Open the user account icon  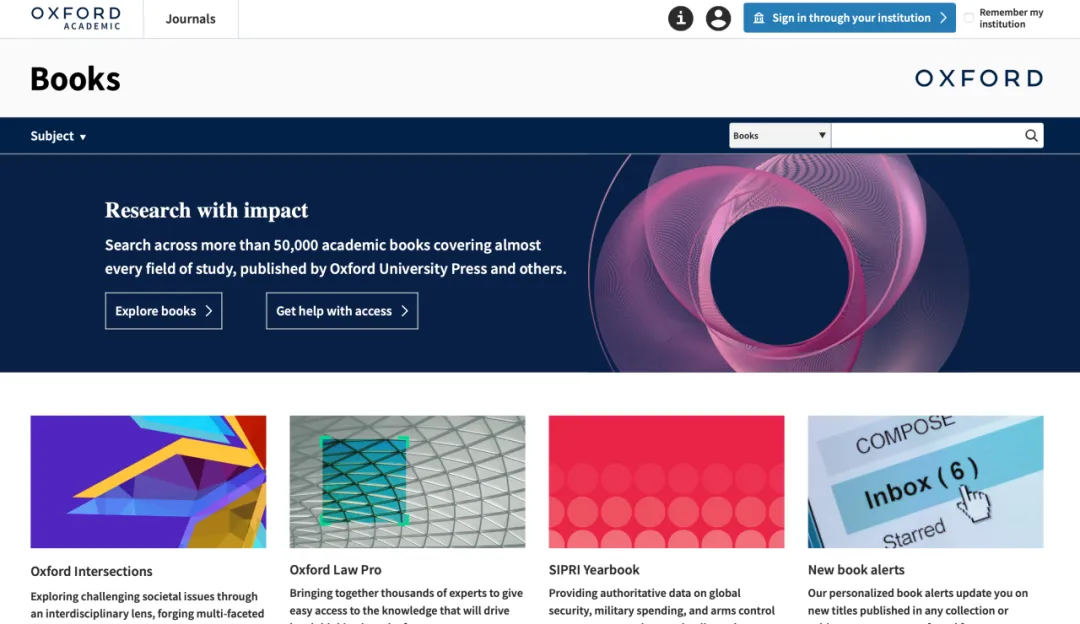pyautogui.click(x=718, y=19)
